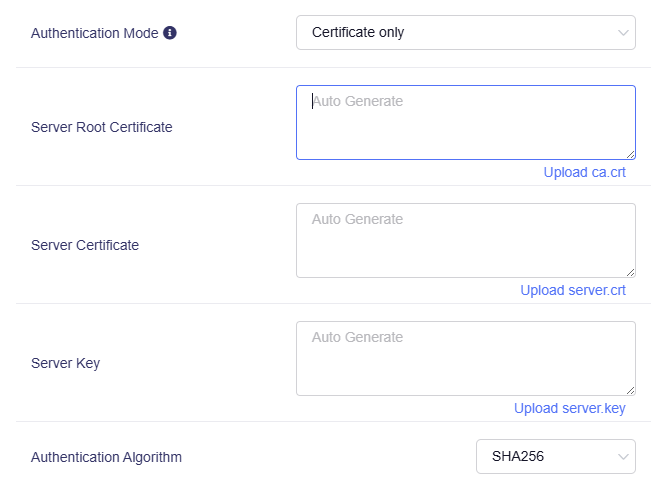Click inside the Server Certificate text area
The height and width of the screenshot is (488, 671).
pyautogui.click(x=465, y=240)
